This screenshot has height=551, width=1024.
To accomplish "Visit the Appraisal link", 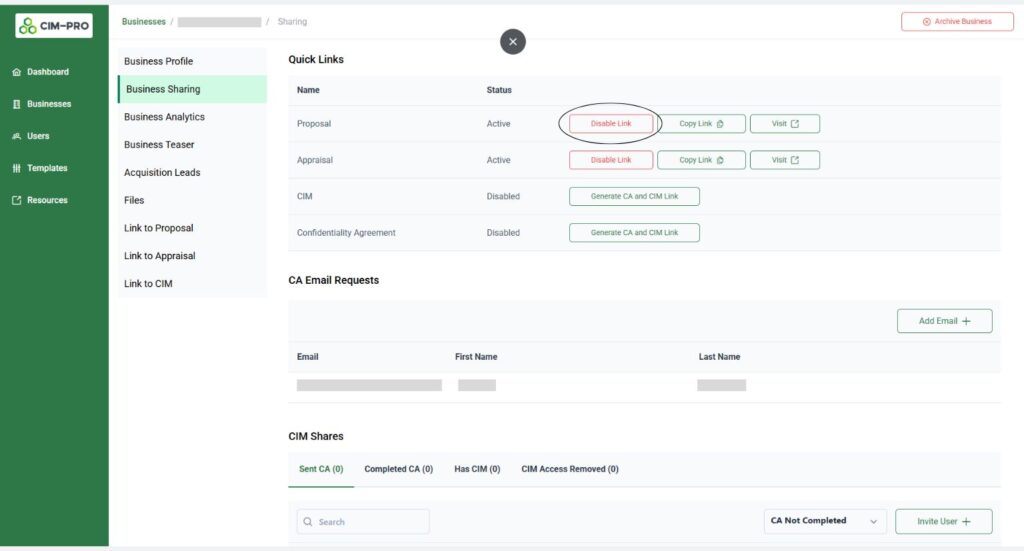I will pos(784,160).
